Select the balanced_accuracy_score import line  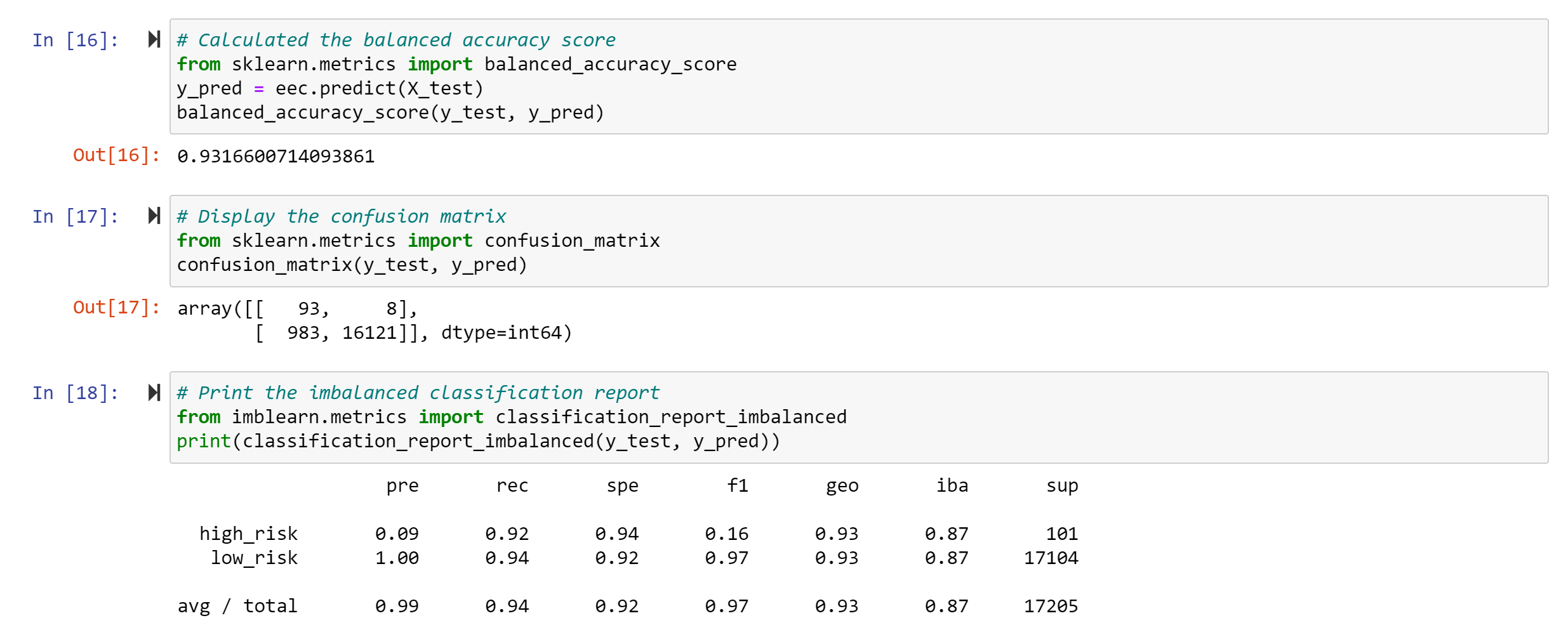pyautogui.click(x=456, y=63)
